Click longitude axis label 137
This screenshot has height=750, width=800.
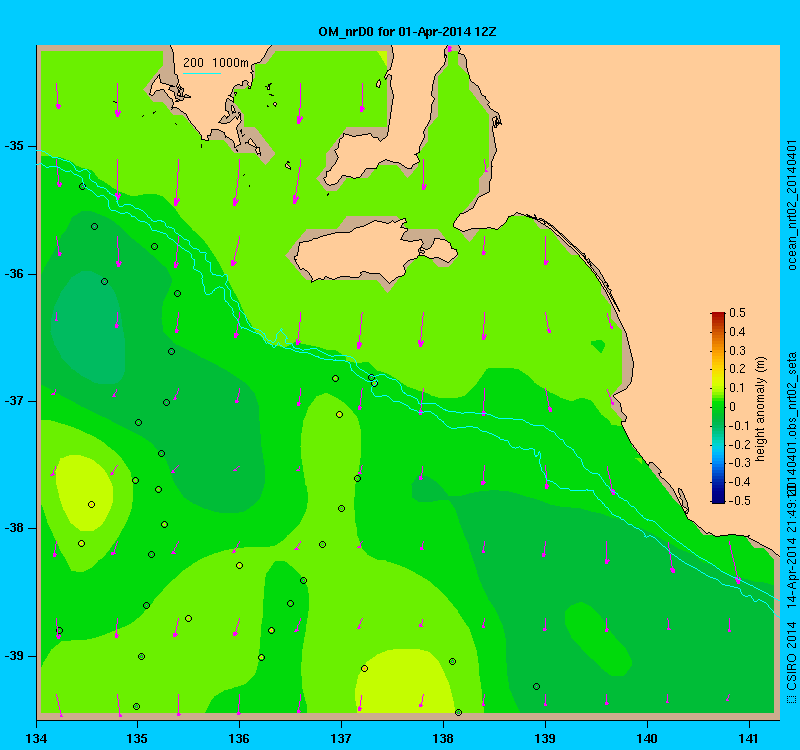coord(341,738)
